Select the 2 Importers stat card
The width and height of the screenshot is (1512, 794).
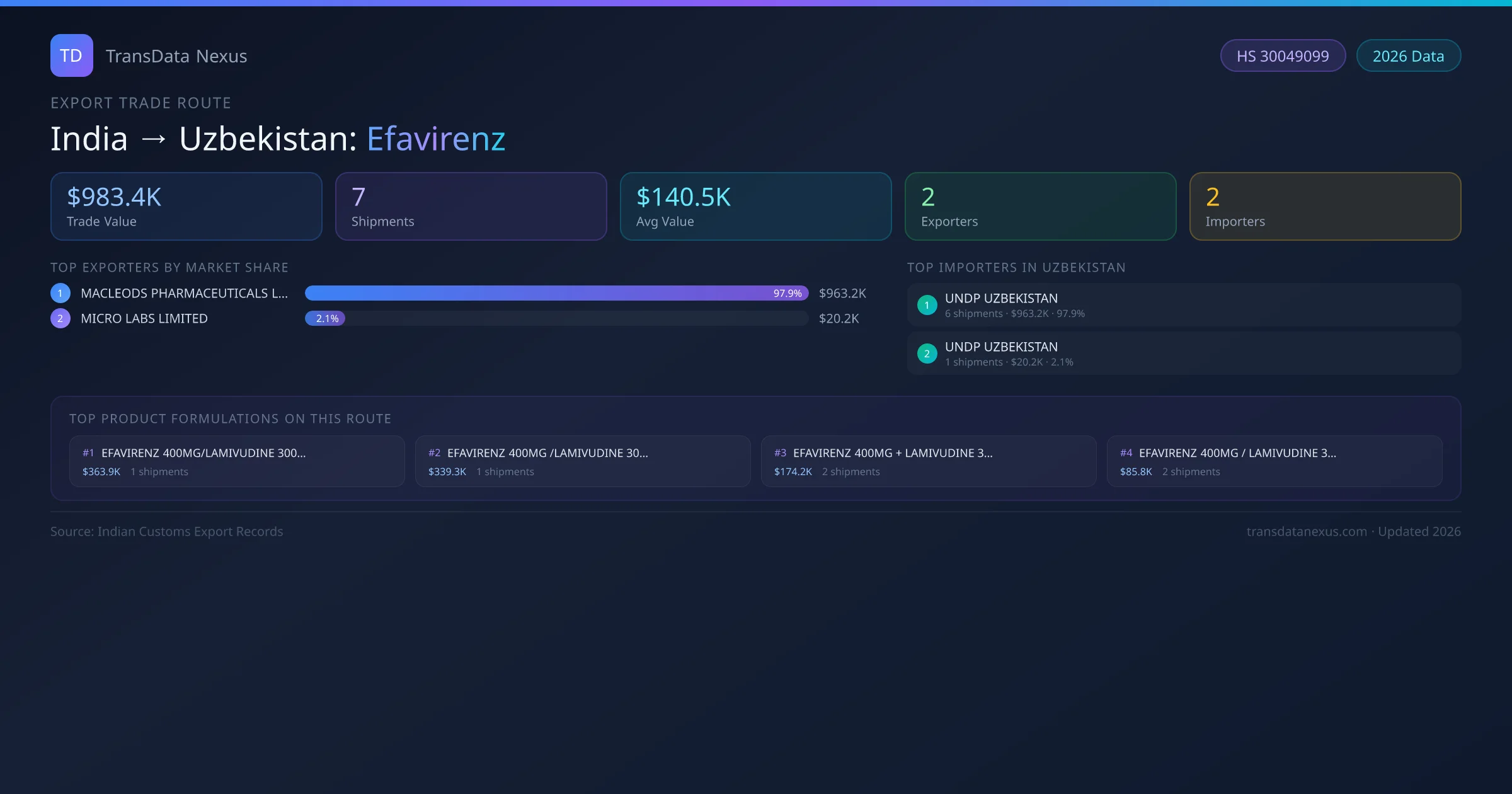click(1325, 207)
